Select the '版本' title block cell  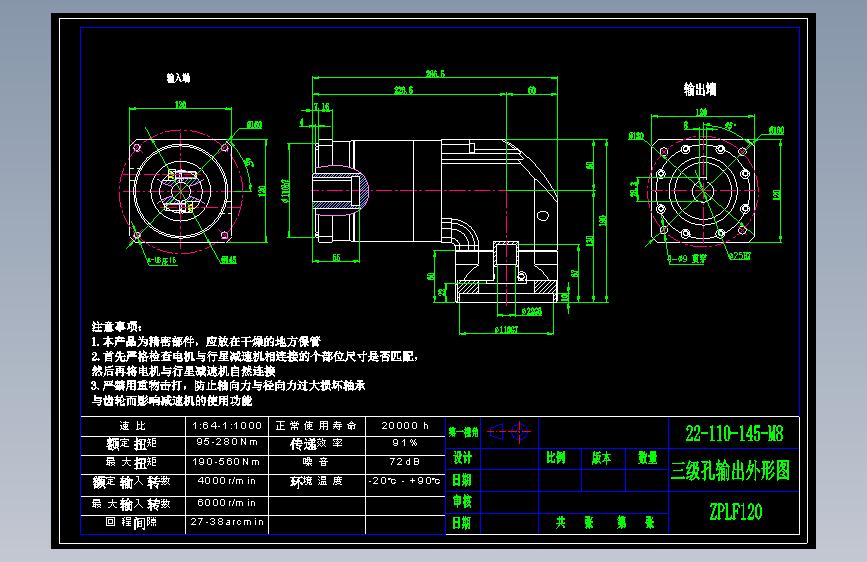click(602, 458)
